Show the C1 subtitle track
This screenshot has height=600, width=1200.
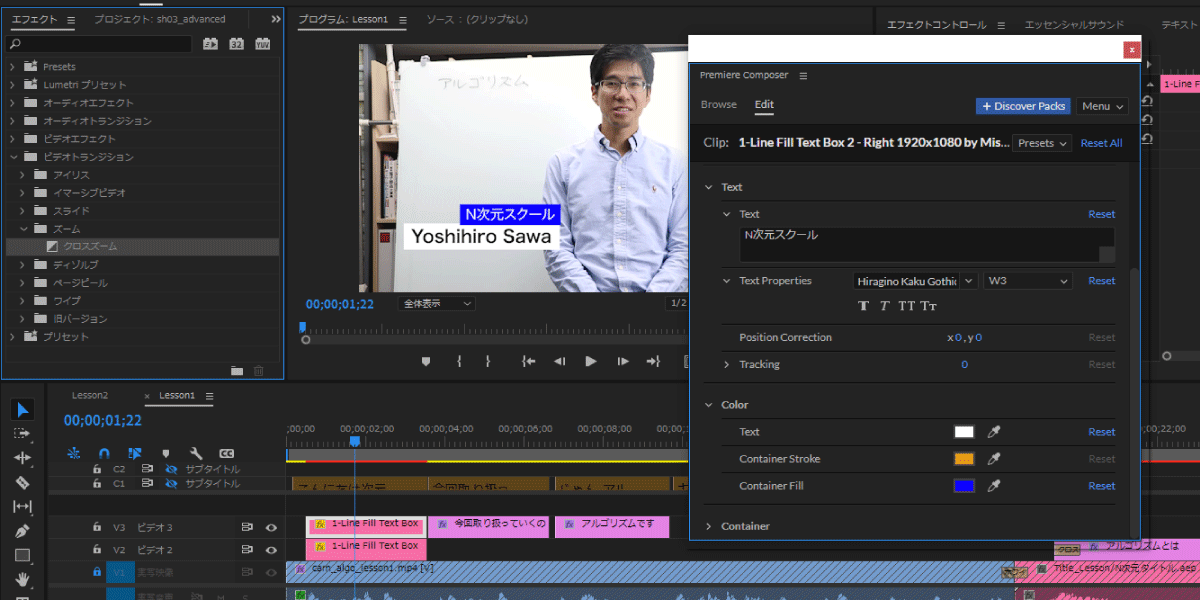[171, 483]
